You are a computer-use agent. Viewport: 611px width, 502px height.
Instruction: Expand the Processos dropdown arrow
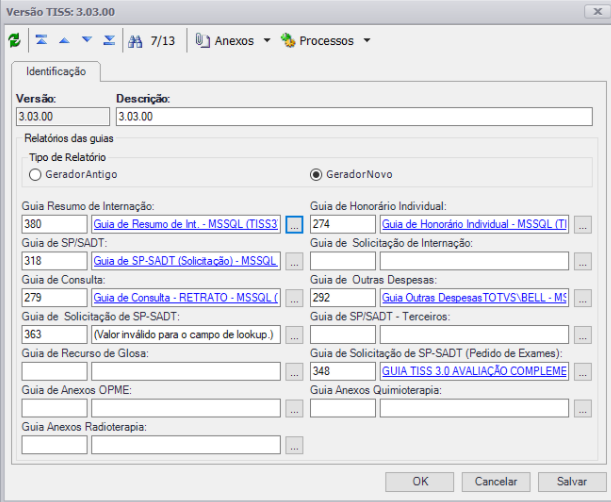(367, 40)
